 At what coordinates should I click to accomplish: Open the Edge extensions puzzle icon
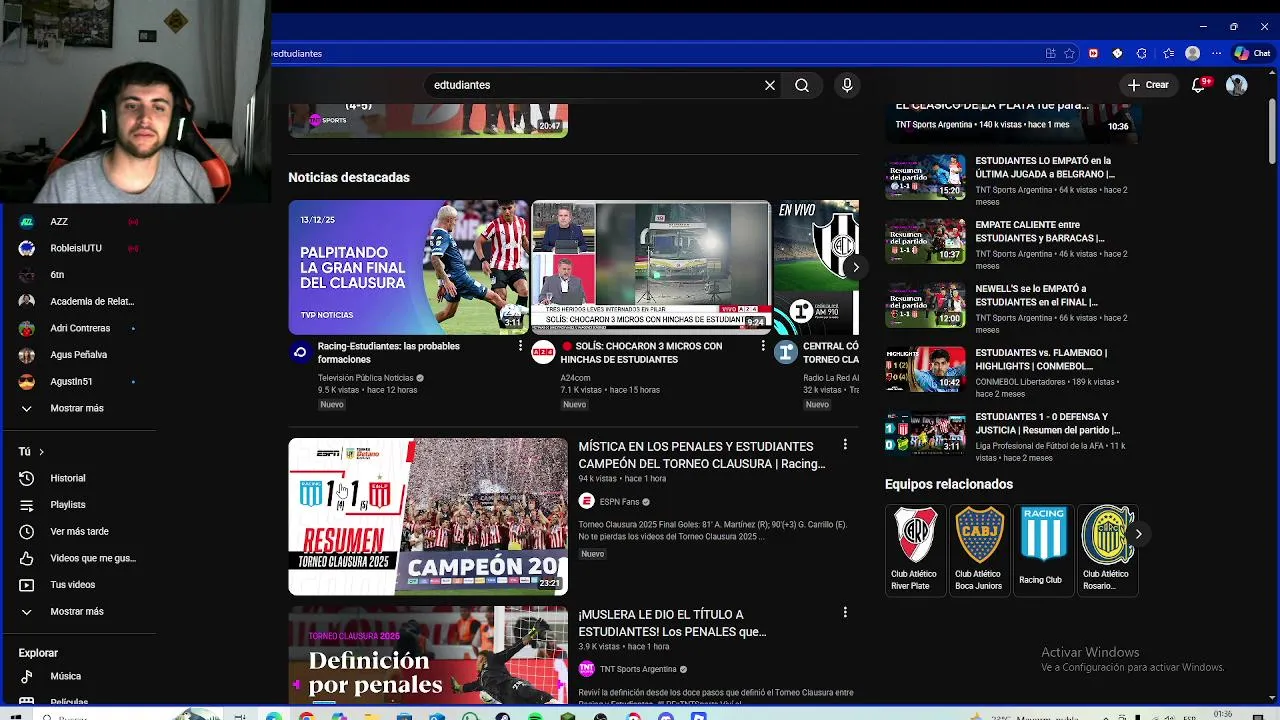[x=1142, y=53]
